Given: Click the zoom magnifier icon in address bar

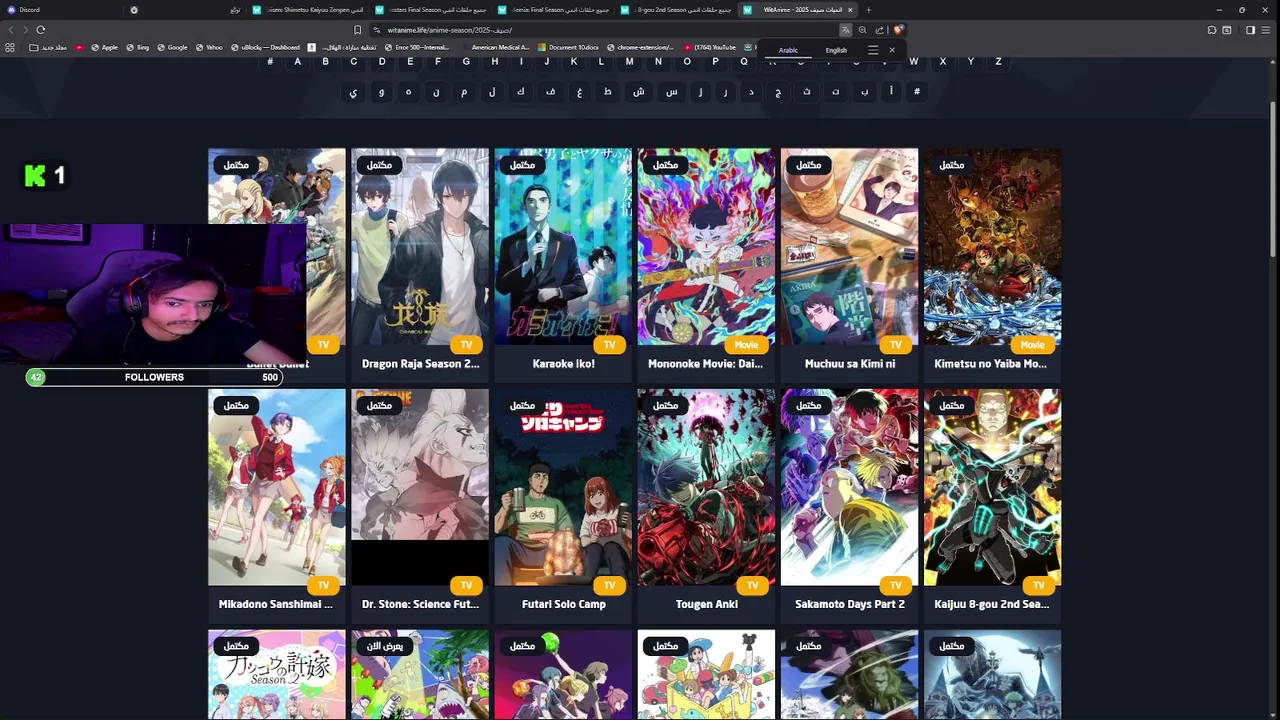Looking at the screenshot, I should coord(862,30).
